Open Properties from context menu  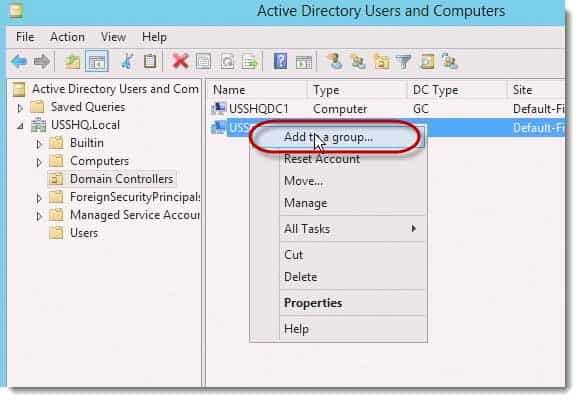[x=338, y=303]
